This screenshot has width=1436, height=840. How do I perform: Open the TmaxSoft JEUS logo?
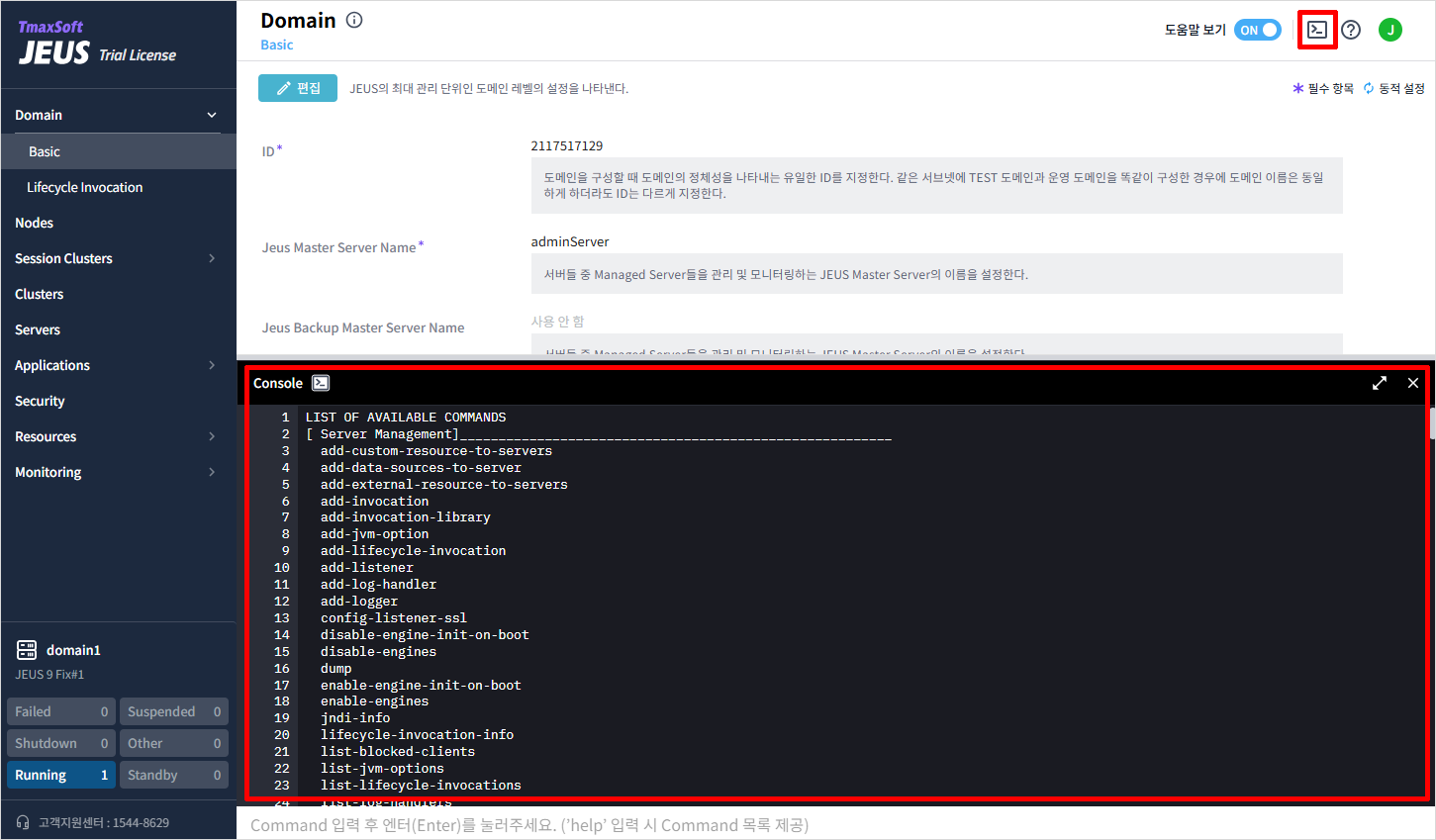(97, 44)
